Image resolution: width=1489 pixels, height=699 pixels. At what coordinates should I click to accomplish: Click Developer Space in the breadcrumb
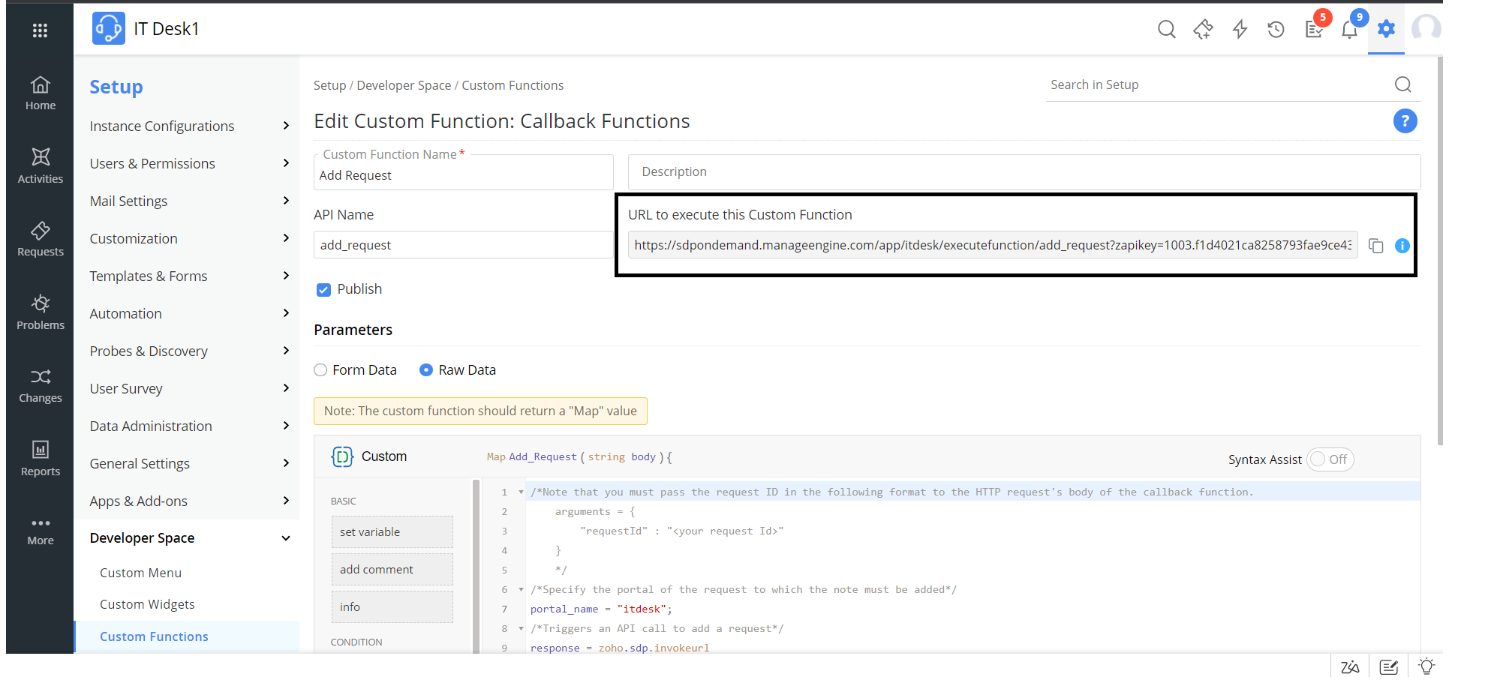coord(404,86)
